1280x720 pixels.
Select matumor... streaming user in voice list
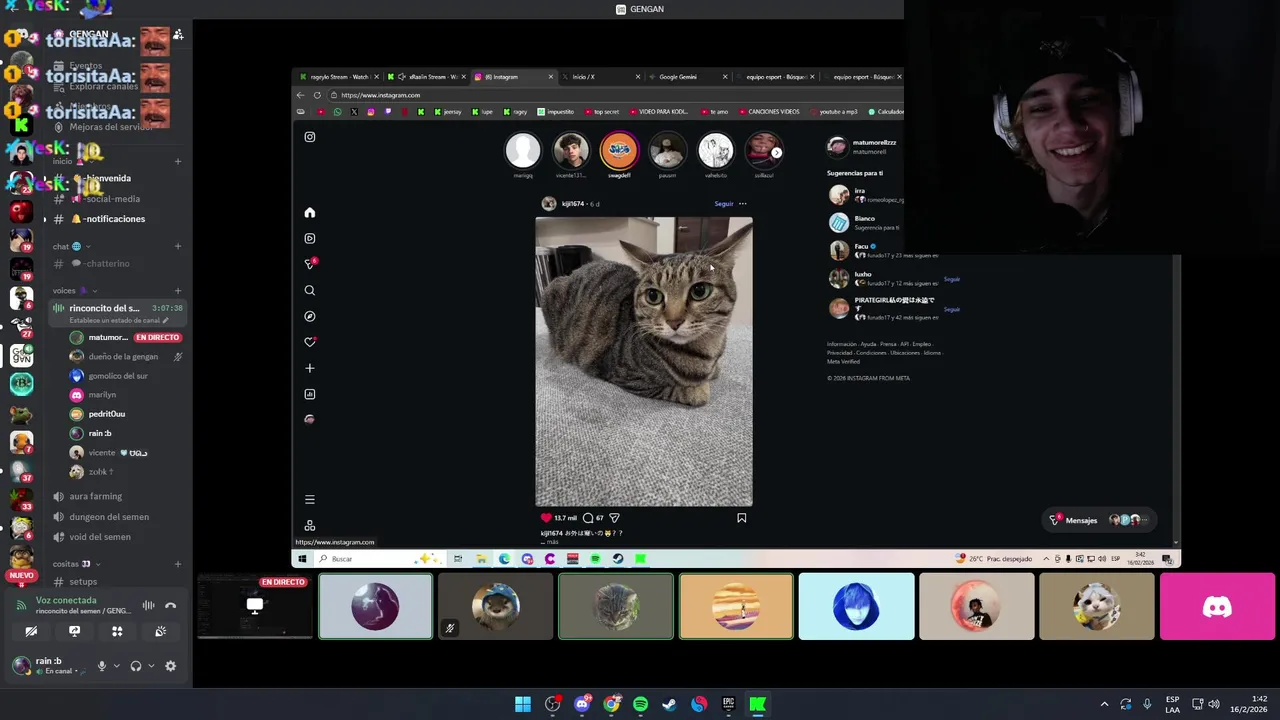coord(125,338)
